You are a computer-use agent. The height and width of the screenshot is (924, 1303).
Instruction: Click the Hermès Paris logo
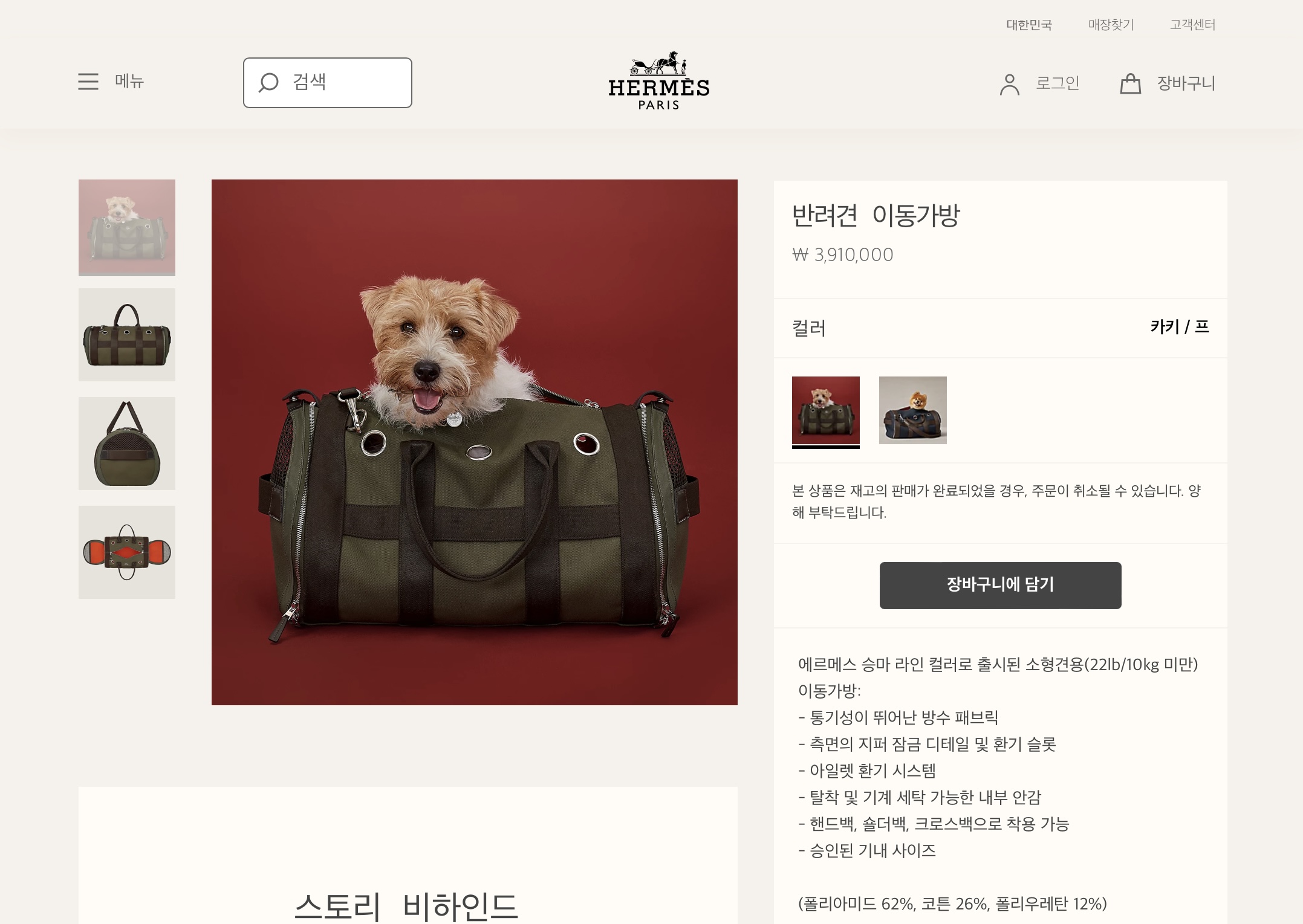tap(658, 81)
